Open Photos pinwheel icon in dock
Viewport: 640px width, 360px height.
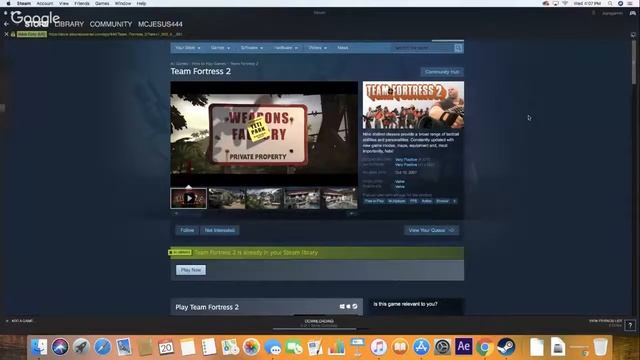point(251,347)
